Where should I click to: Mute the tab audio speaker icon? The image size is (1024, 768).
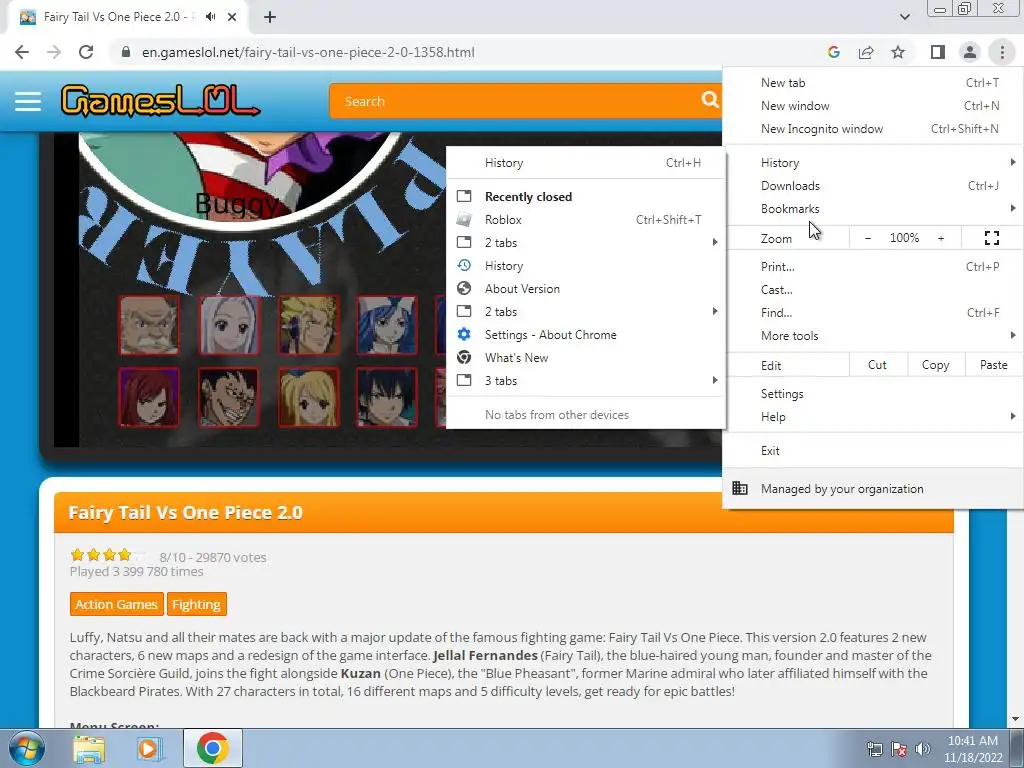(210, 17)
